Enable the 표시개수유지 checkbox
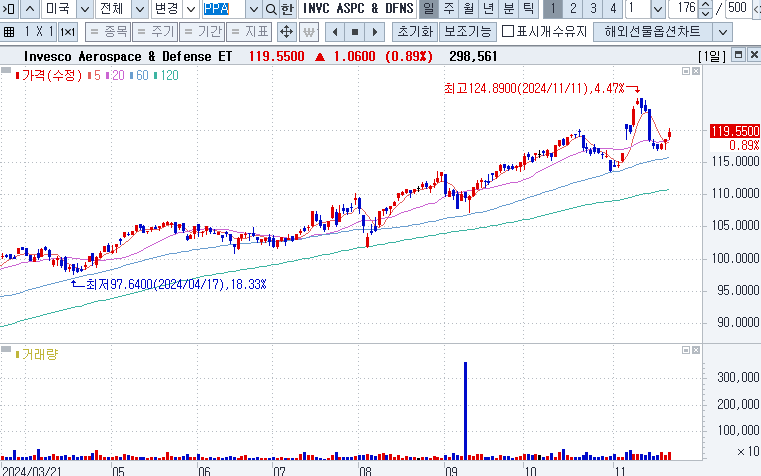Image resolution: width=761 pixels, height=476 pixels. pos(508,32)
